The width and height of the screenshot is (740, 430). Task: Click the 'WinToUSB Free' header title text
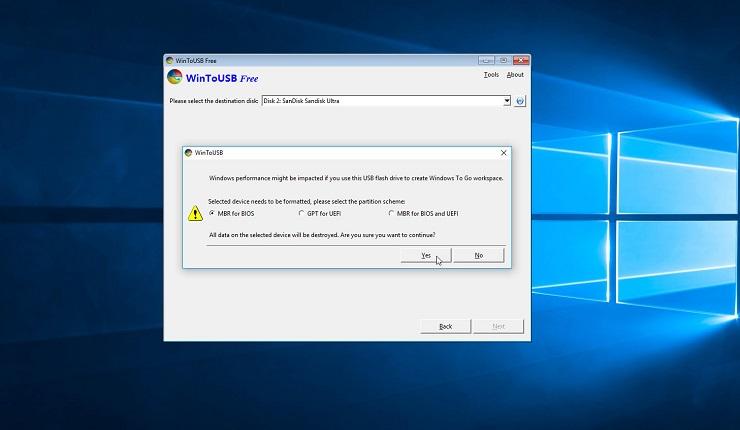(x=222, y=78)
